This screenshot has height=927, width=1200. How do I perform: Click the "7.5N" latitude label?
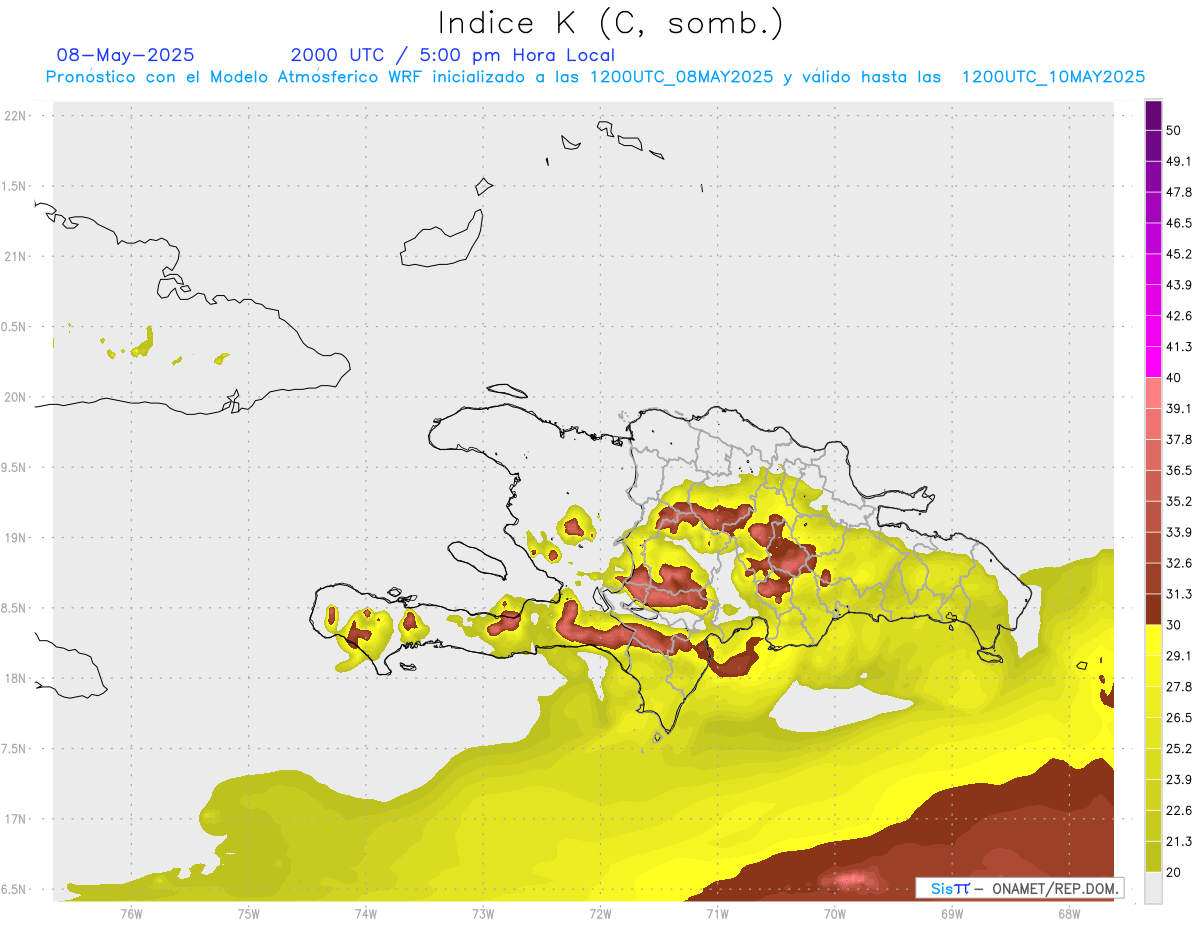(x=14, y=748)
